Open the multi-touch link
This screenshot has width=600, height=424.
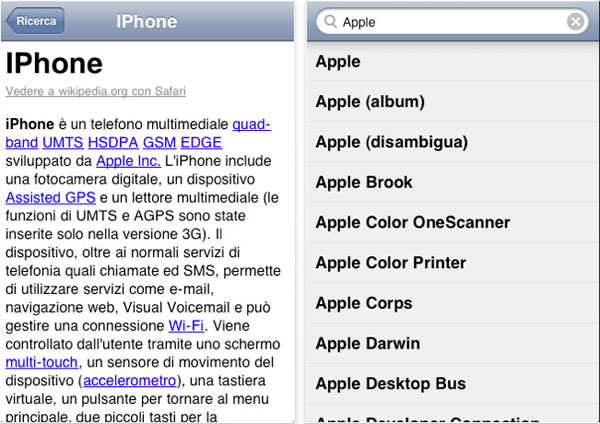pos(42,362)
